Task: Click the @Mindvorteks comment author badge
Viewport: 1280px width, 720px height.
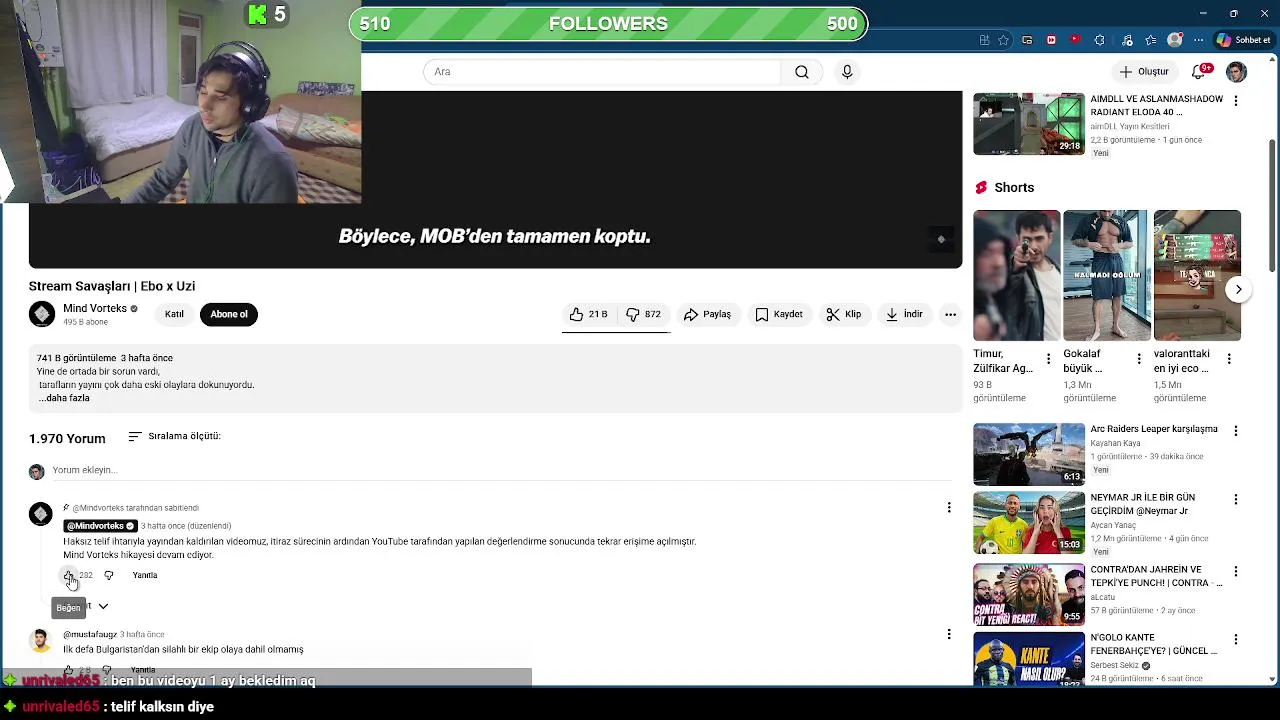Action: (x=100, y=526)
